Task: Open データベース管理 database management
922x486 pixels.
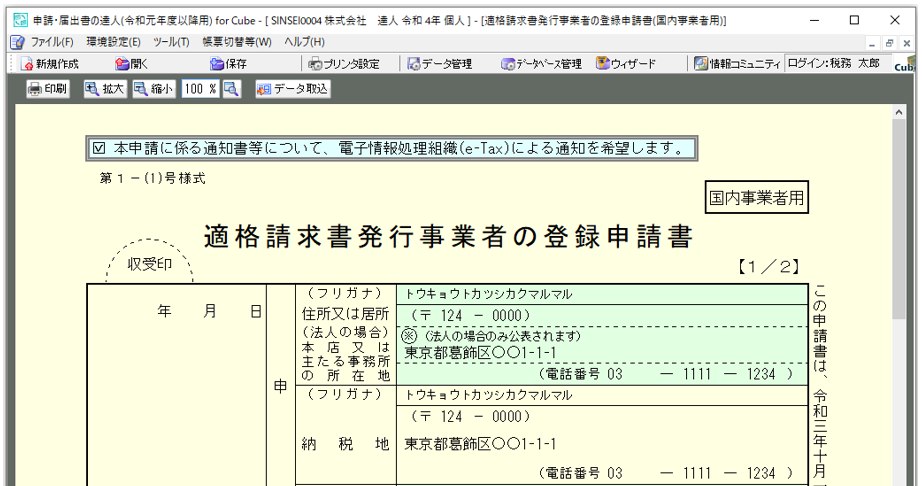Action: tap(541, 64)
